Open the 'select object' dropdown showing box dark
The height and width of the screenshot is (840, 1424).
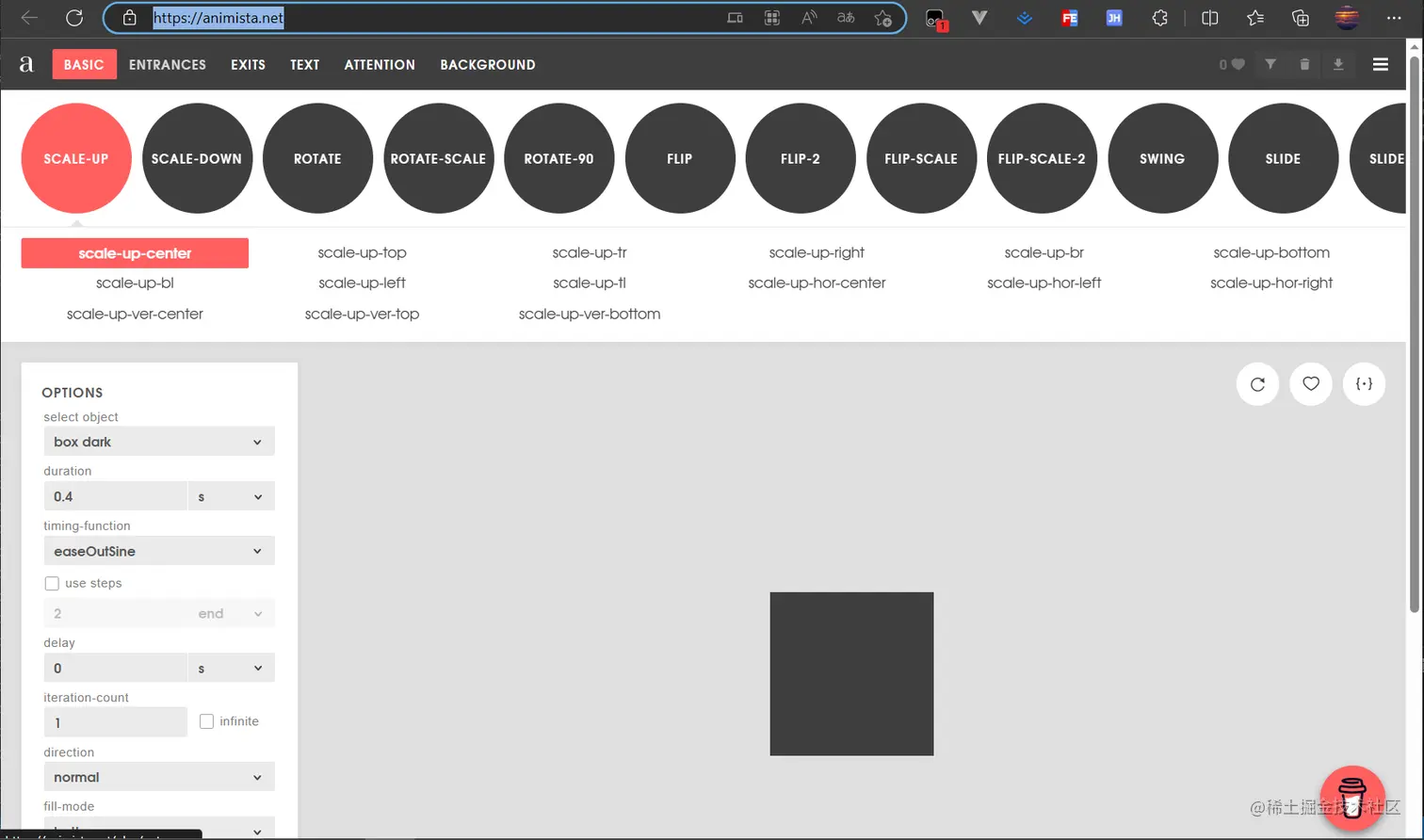[159, 442]
